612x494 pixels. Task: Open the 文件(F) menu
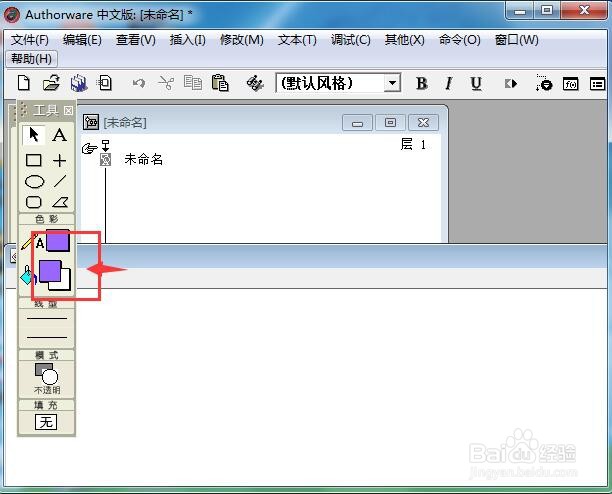pos(30,40)
